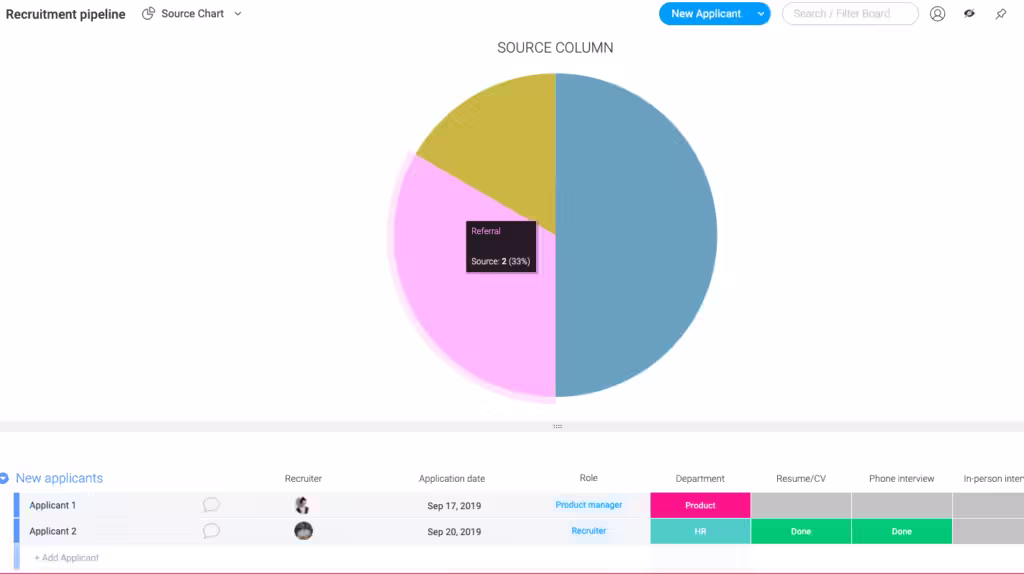
Task: Click the New applicants group title
Action: [x=59, y=478]
